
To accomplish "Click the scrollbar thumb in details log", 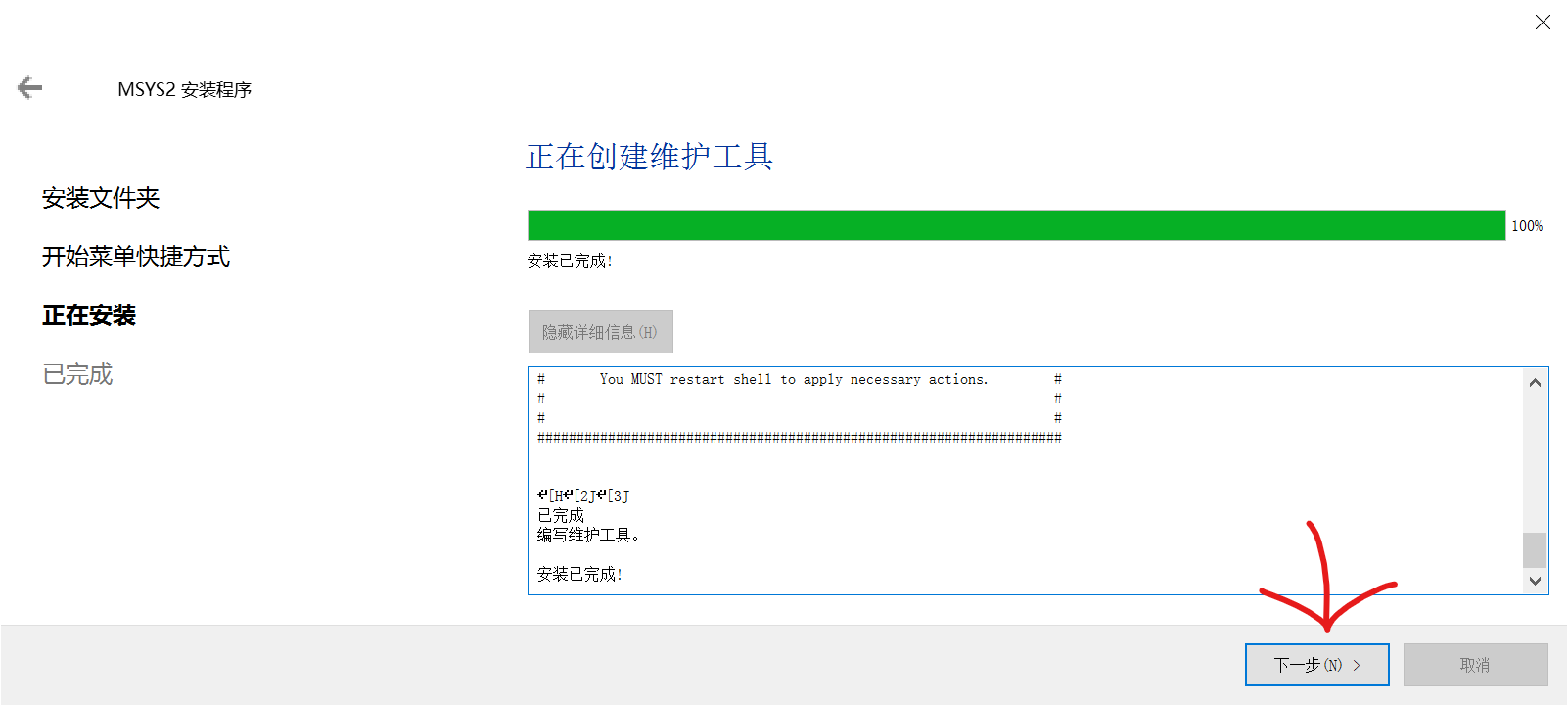I will click(1535, 549).
